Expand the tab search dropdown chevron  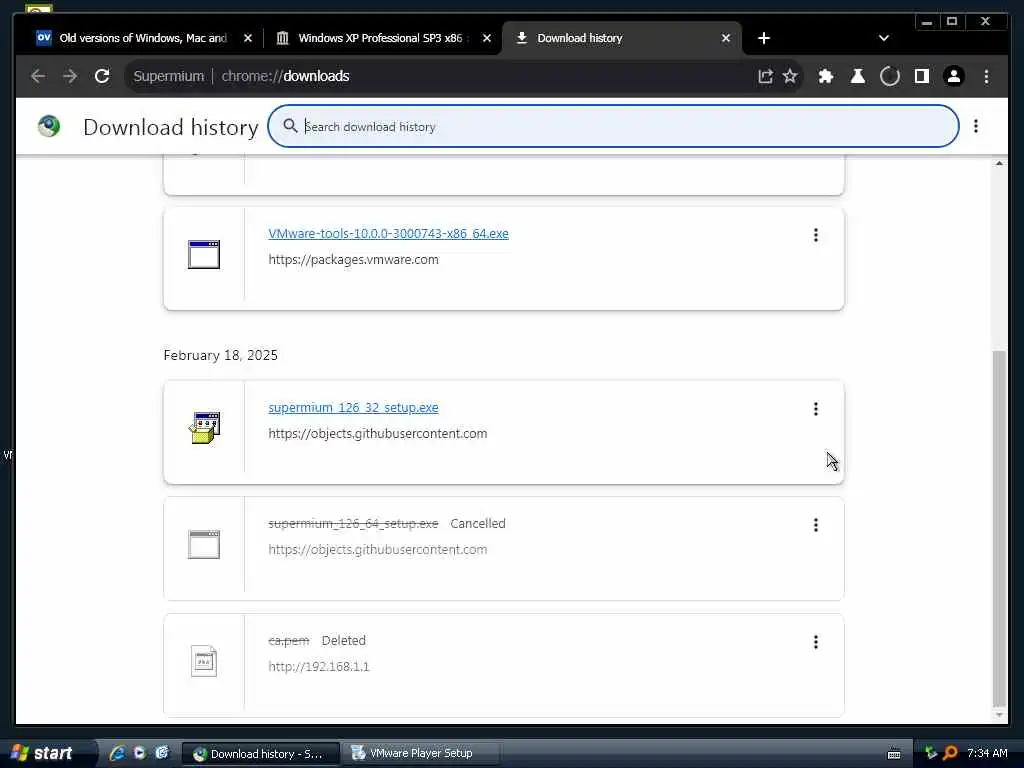[884, 38]
